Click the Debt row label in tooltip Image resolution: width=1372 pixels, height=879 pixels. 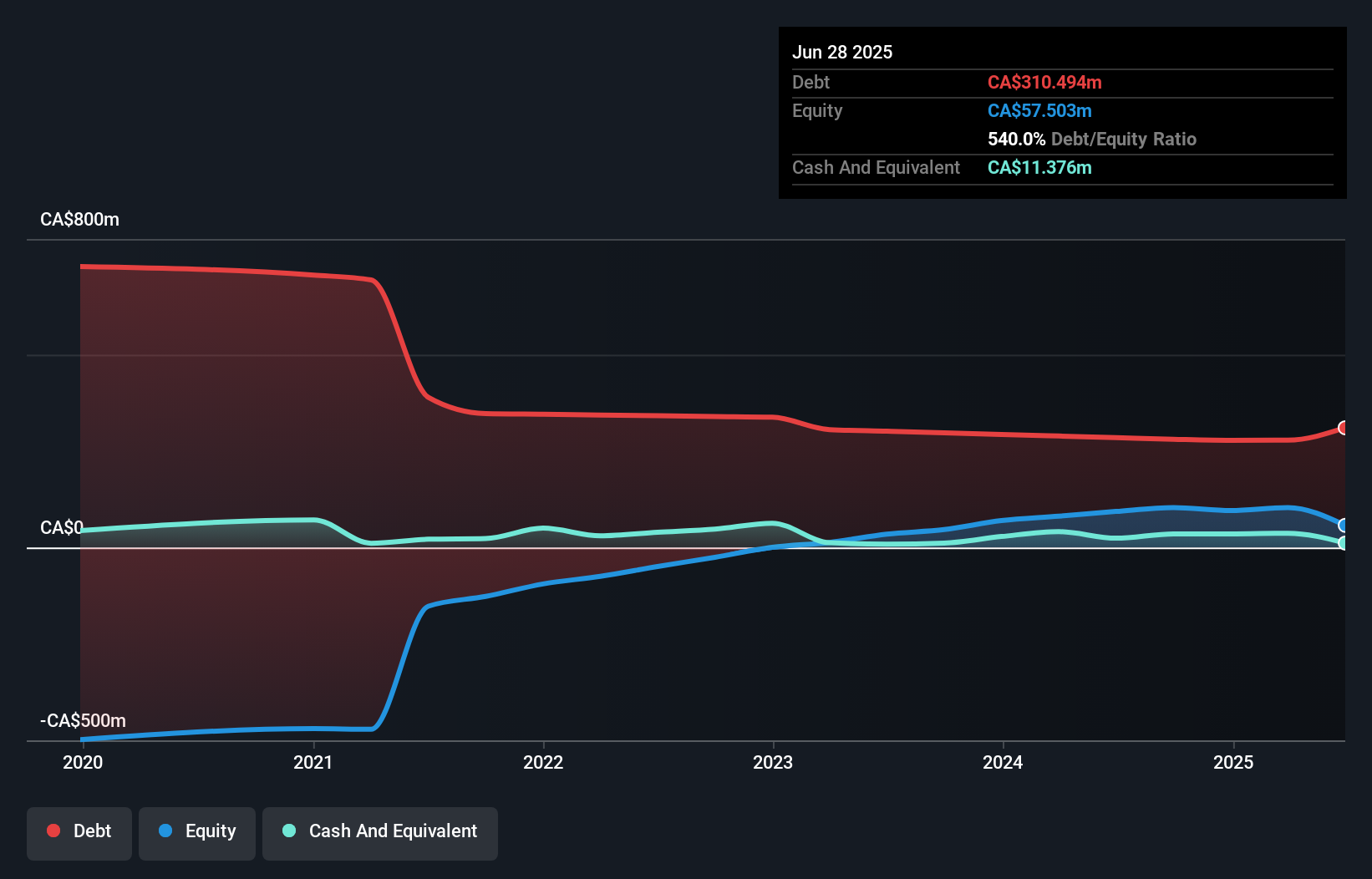click(810, 83)
